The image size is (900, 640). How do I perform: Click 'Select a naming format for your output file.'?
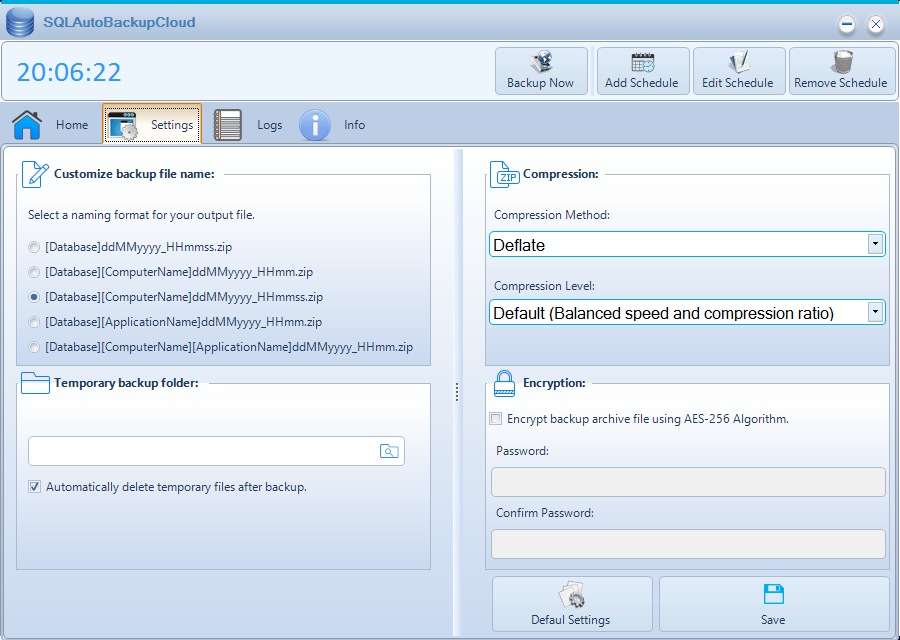click(x=141, y=215)
